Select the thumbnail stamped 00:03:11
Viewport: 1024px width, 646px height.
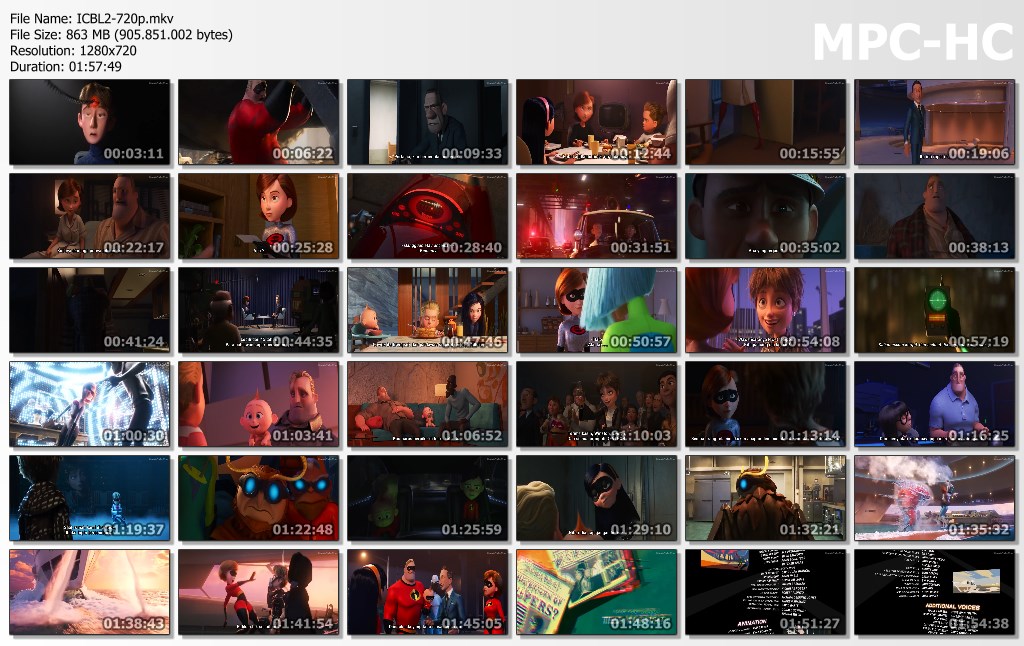pos(89,122)
